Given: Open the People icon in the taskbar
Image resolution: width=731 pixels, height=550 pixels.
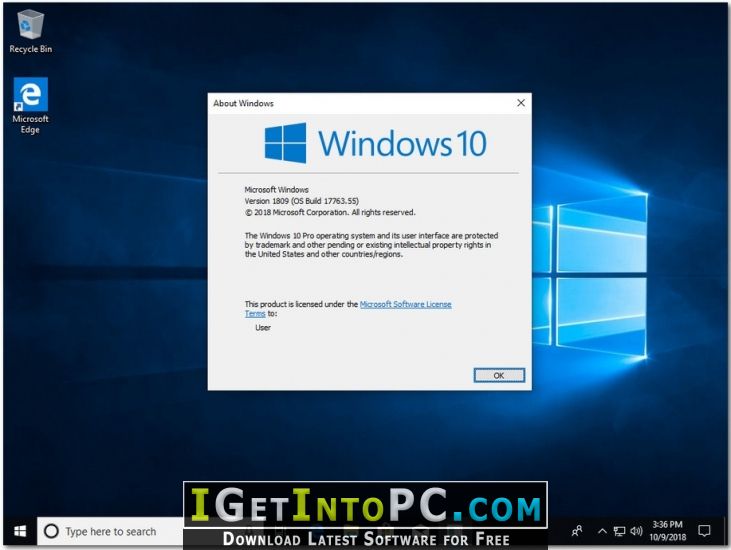Looking at the screenshot, I should pos(577,531).
